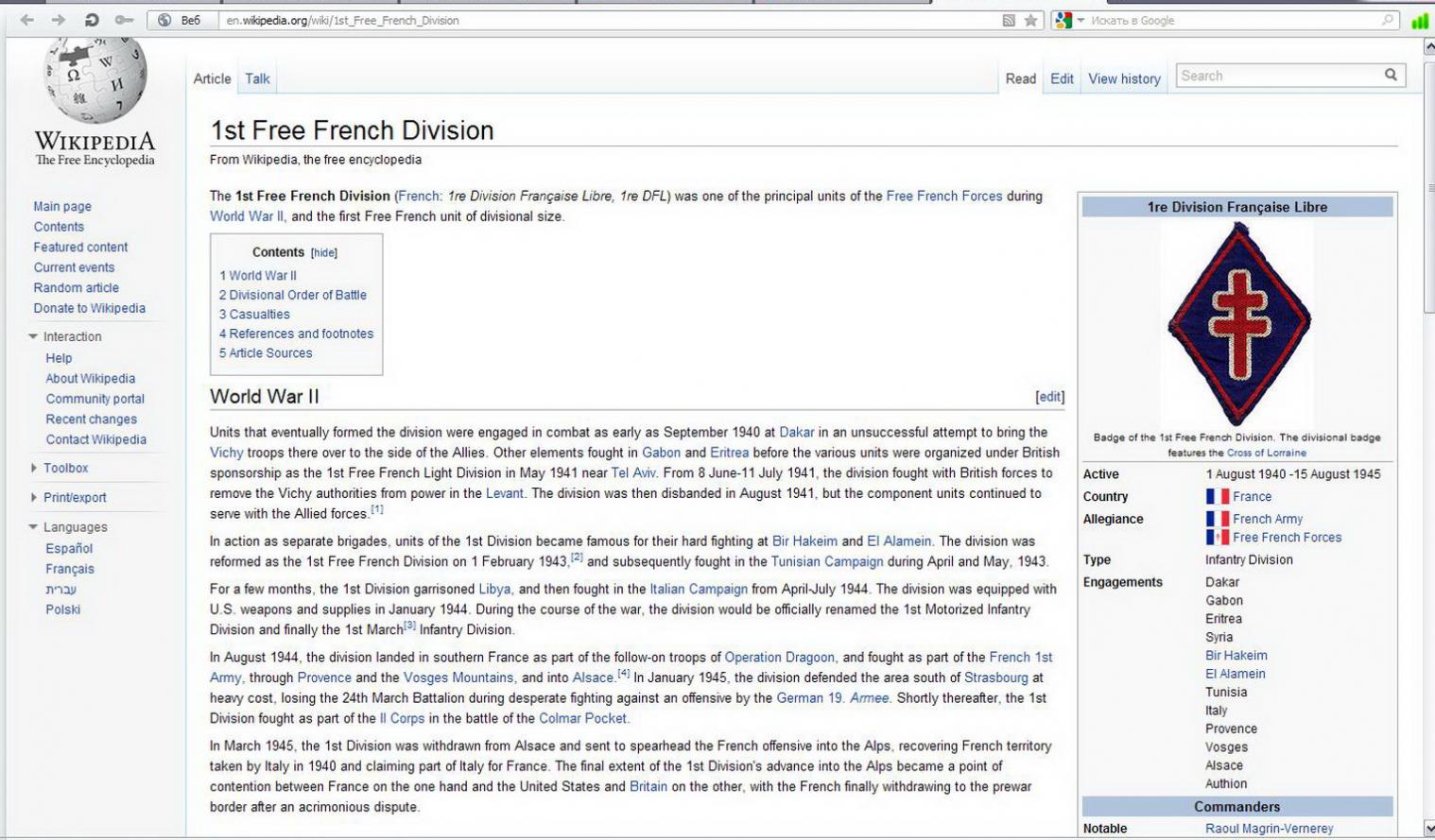Switch to the Article tab
The width and height of the screenshot is (1435, 840).
(x=212, y=78)
